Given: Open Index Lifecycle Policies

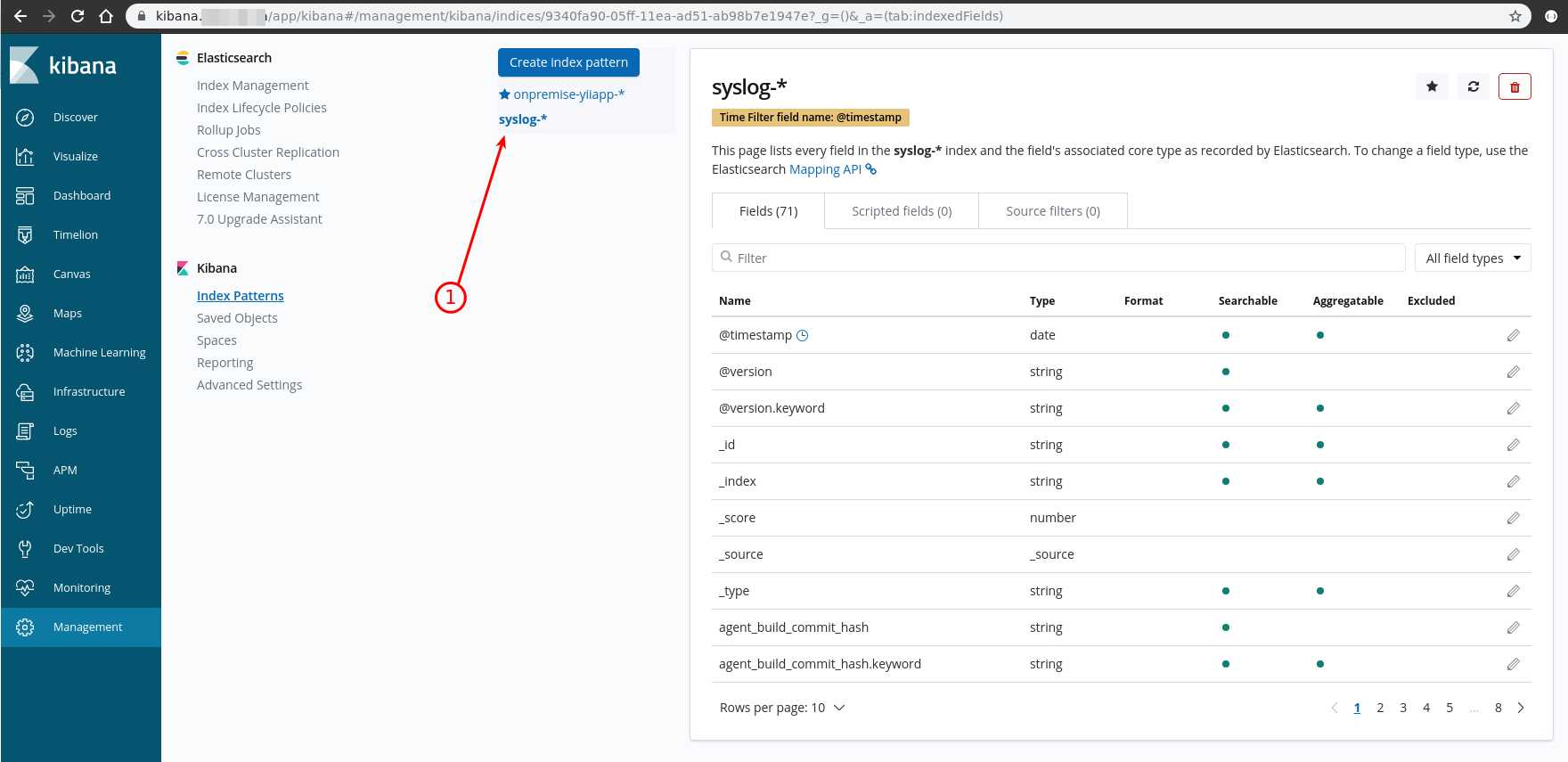Looking at the screenshot, I should [262, 108].
